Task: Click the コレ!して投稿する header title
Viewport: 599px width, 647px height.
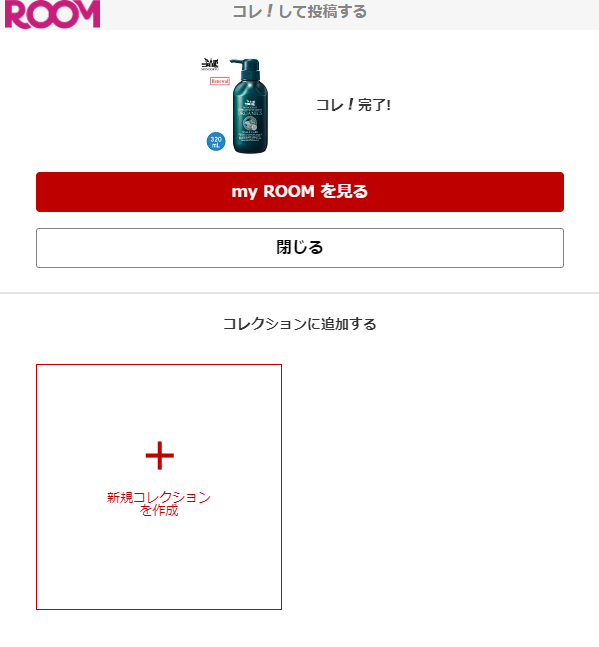Action: tap(300, 11)
